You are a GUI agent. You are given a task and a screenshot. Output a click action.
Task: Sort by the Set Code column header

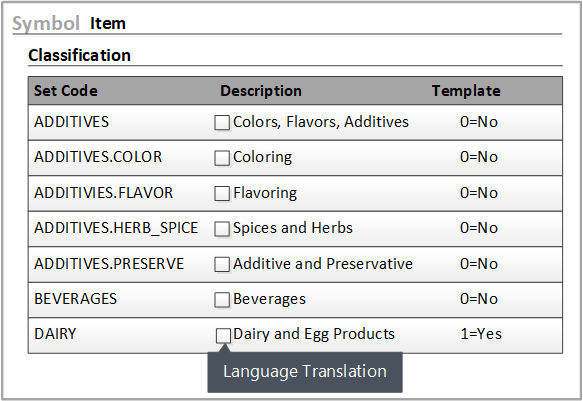pos(66,91)
